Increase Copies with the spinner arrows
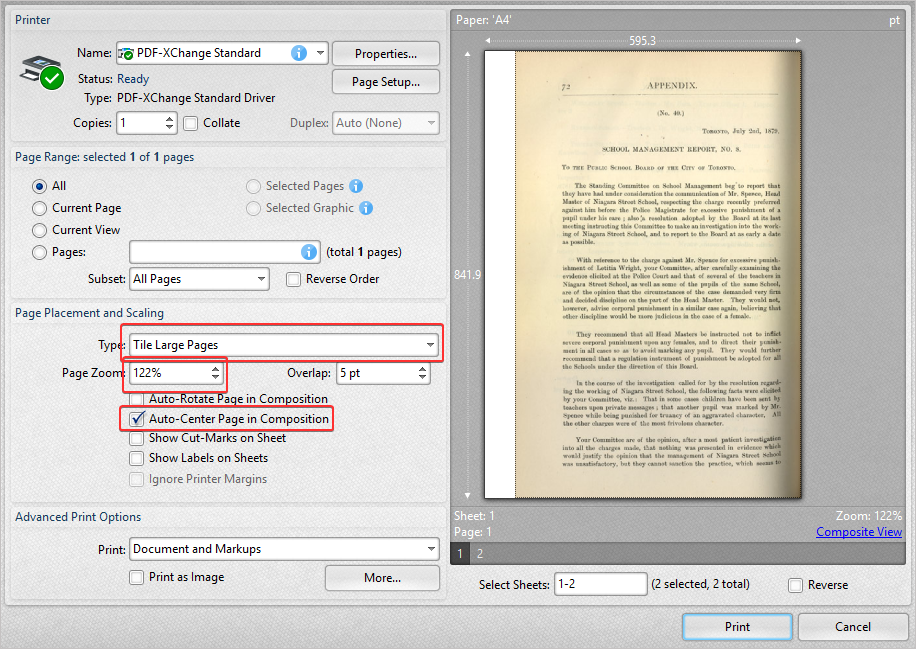Image resolution: width=916 pixels, height=649 pixels. [169, 118]
